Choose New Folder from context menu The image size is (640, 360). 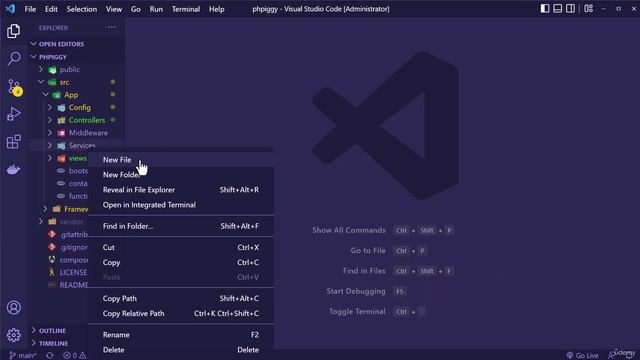(181, 175)
